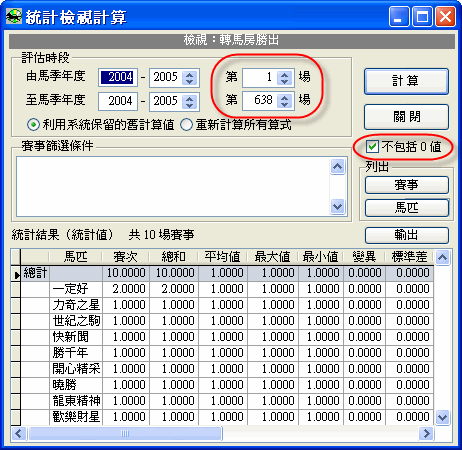
Task: List horses with the 馬匹 button
Action: pyautogui.click(x=407, y=208)
